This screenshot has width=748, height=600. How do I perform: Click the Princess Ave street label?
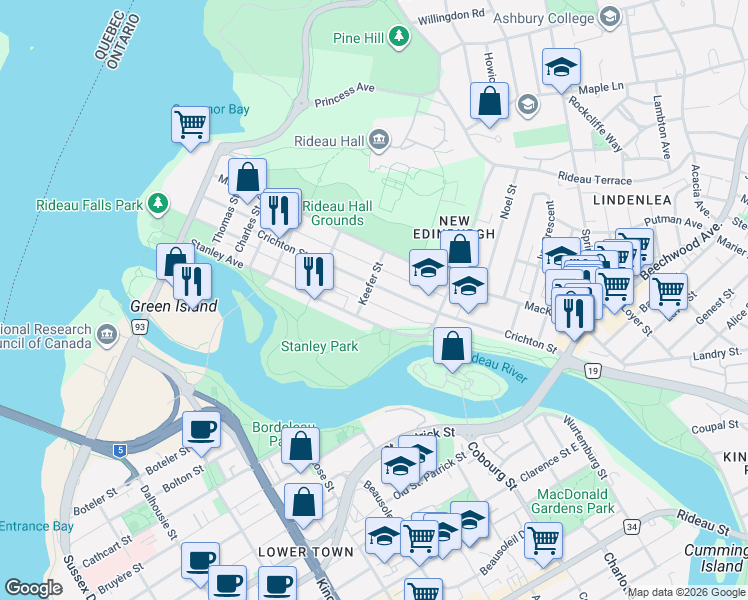tap(344, 95)
